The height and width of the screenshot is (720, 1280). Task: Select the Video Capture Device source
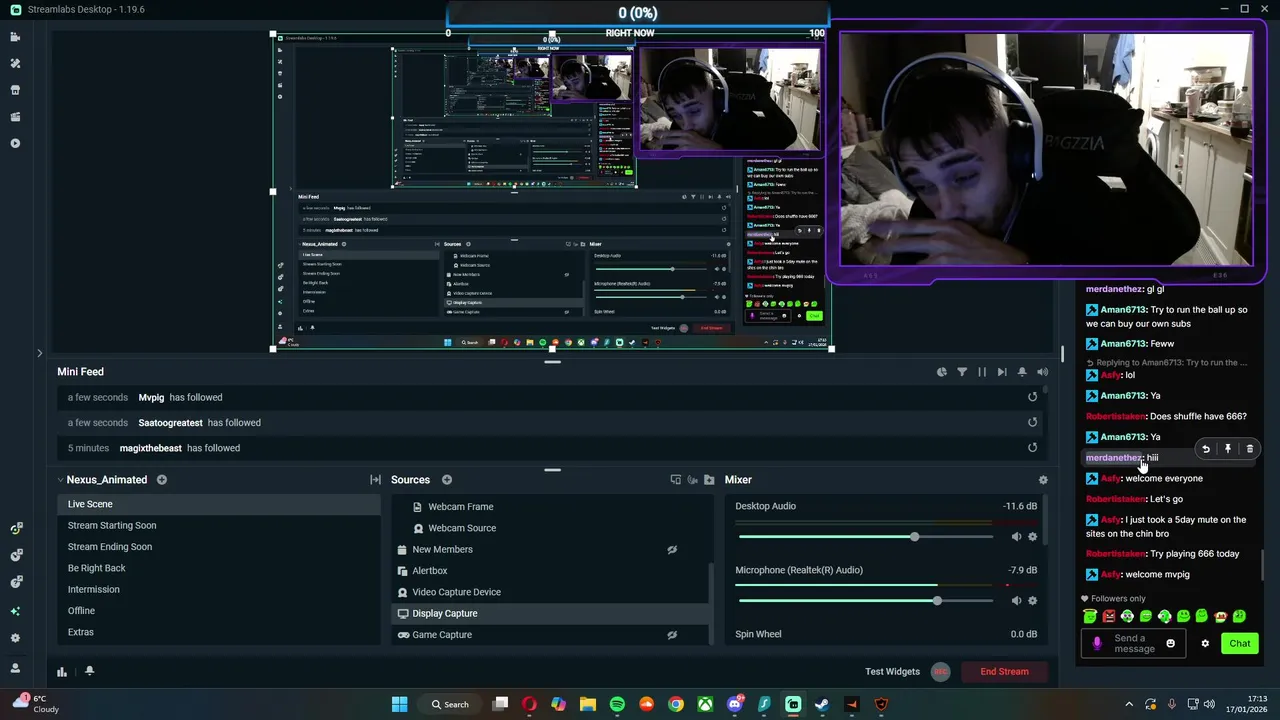click(550, 592)
